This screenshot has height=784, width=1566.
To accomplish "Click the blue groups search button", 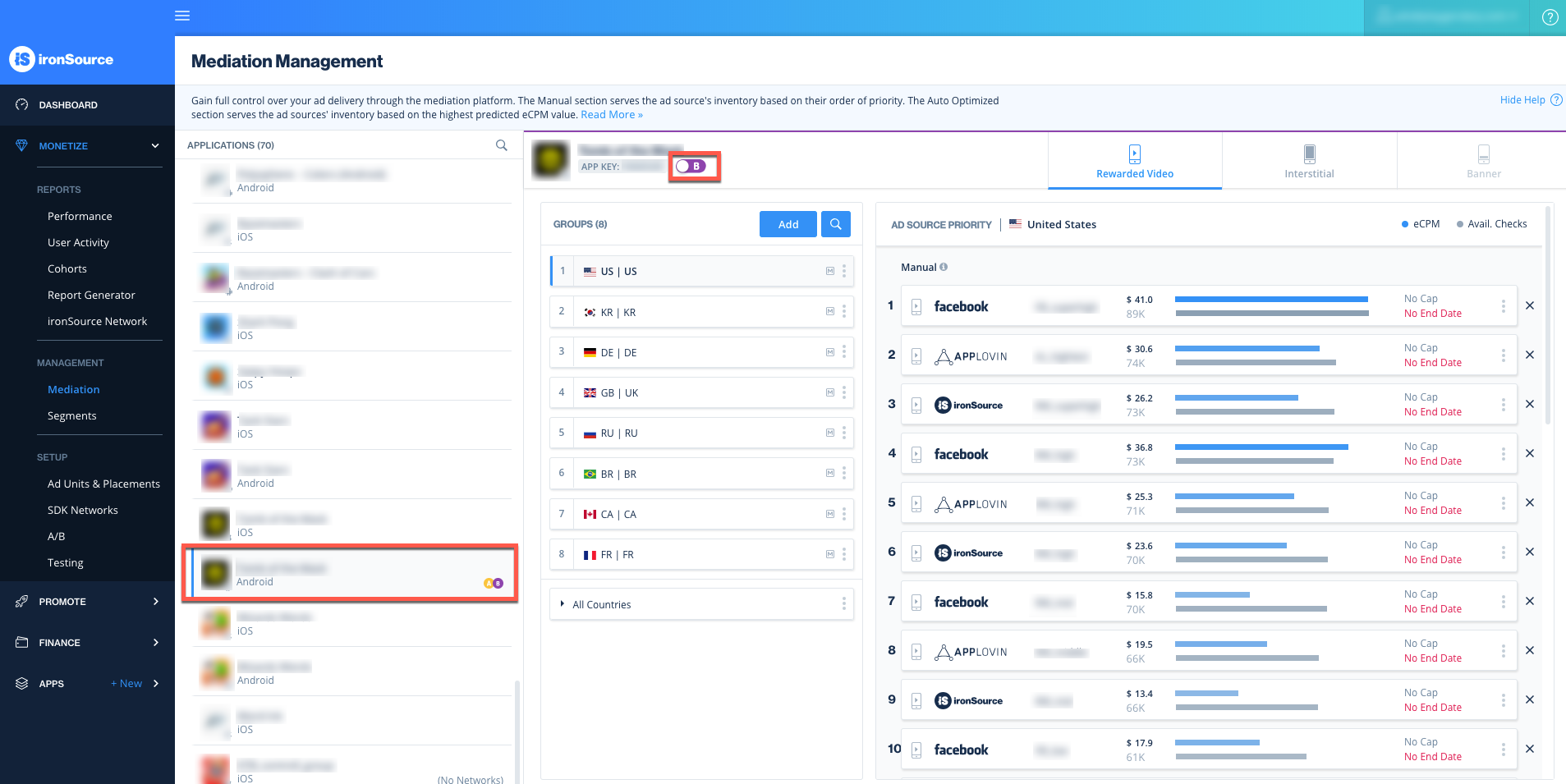I will [835, 224].
